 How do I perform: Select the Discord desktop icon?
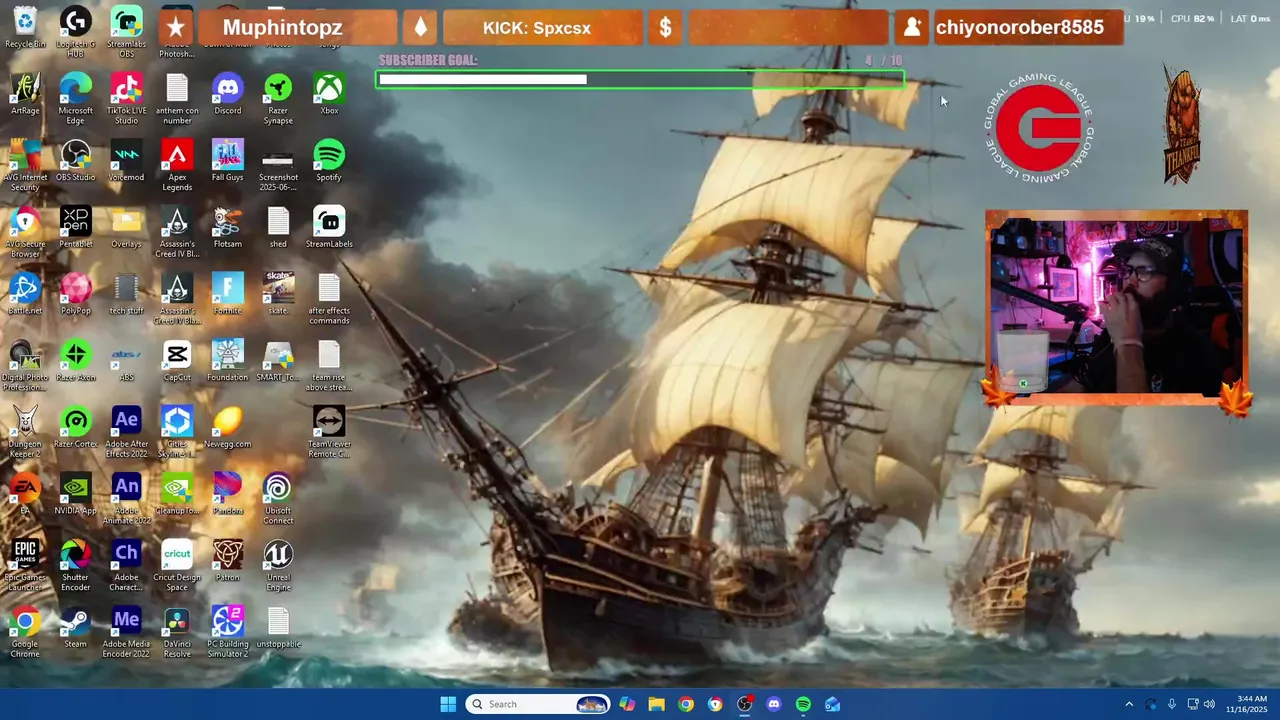pyautogui.click(x=227, y=94)
